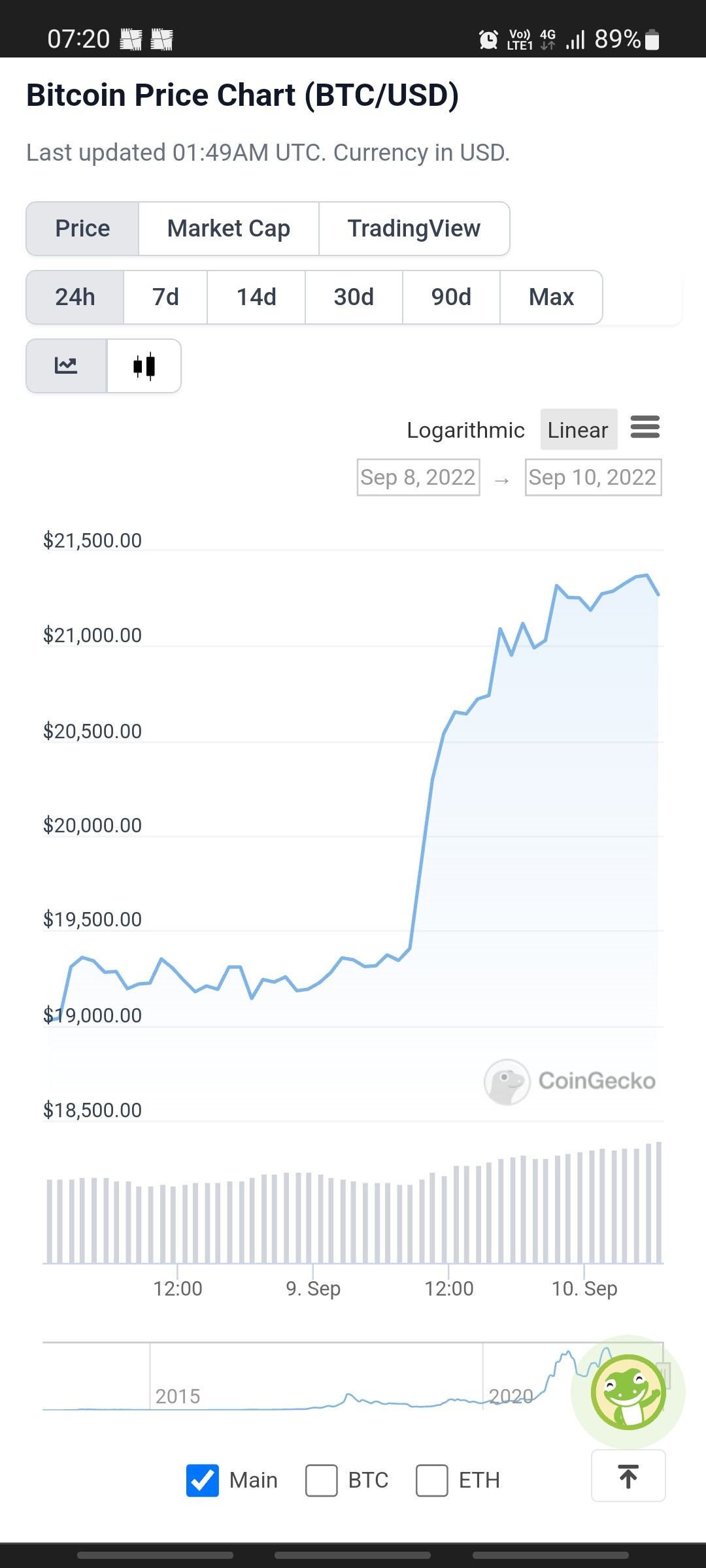The image size is (706, 1568).
Task: Select Logarithmic scale
Action: (x=465, y=430)
